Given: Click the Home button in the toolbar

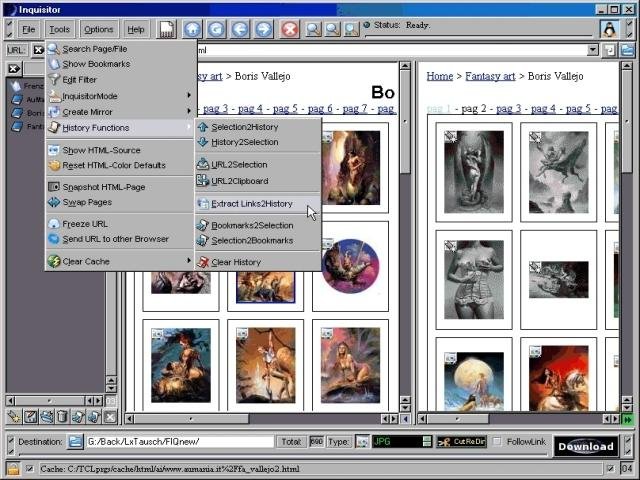Looking at the screenshot, I should (x=192, y=29).
